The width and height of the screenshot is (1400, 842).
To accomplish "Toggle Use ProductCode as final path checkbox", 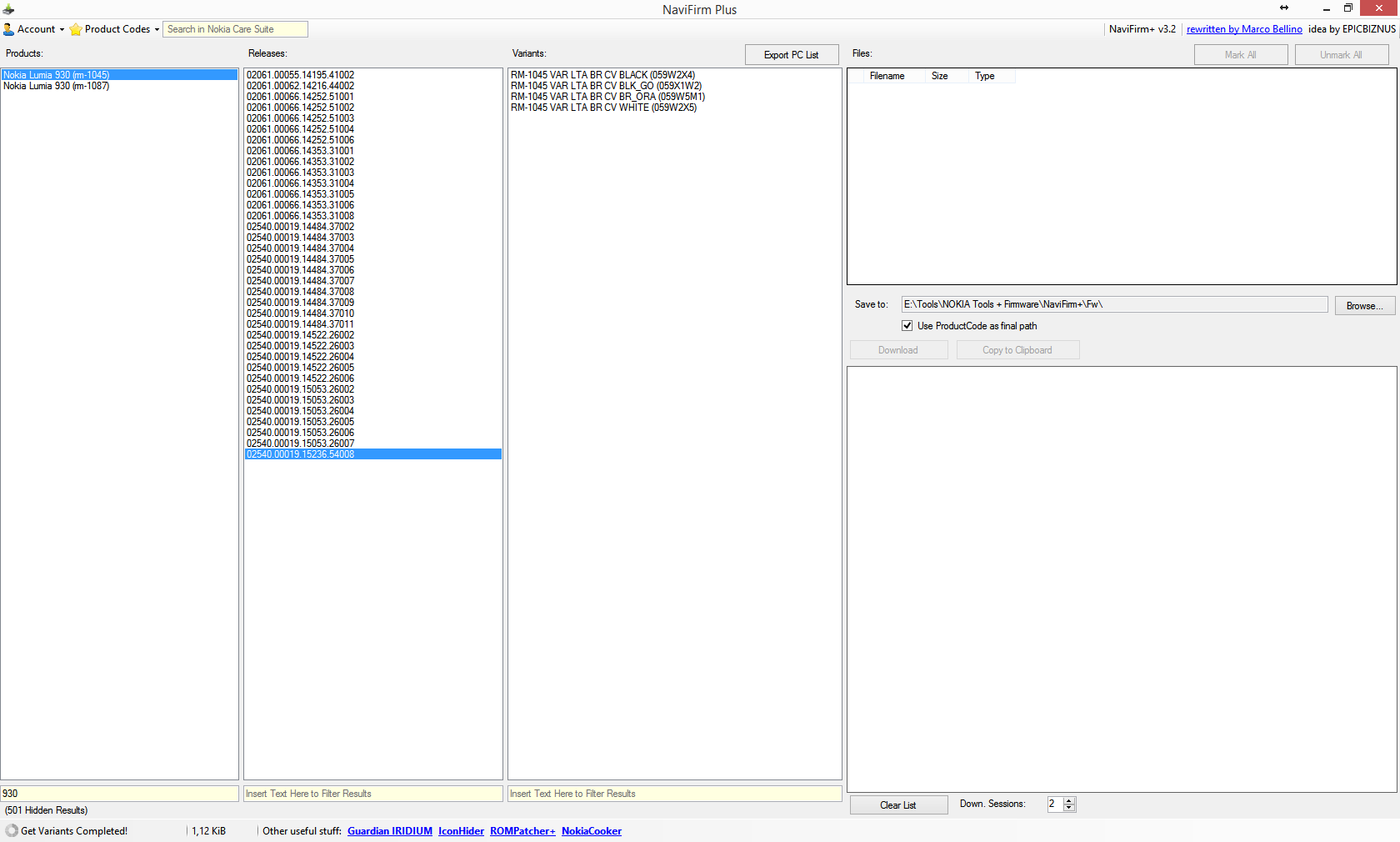I will (x=907, y=326).
